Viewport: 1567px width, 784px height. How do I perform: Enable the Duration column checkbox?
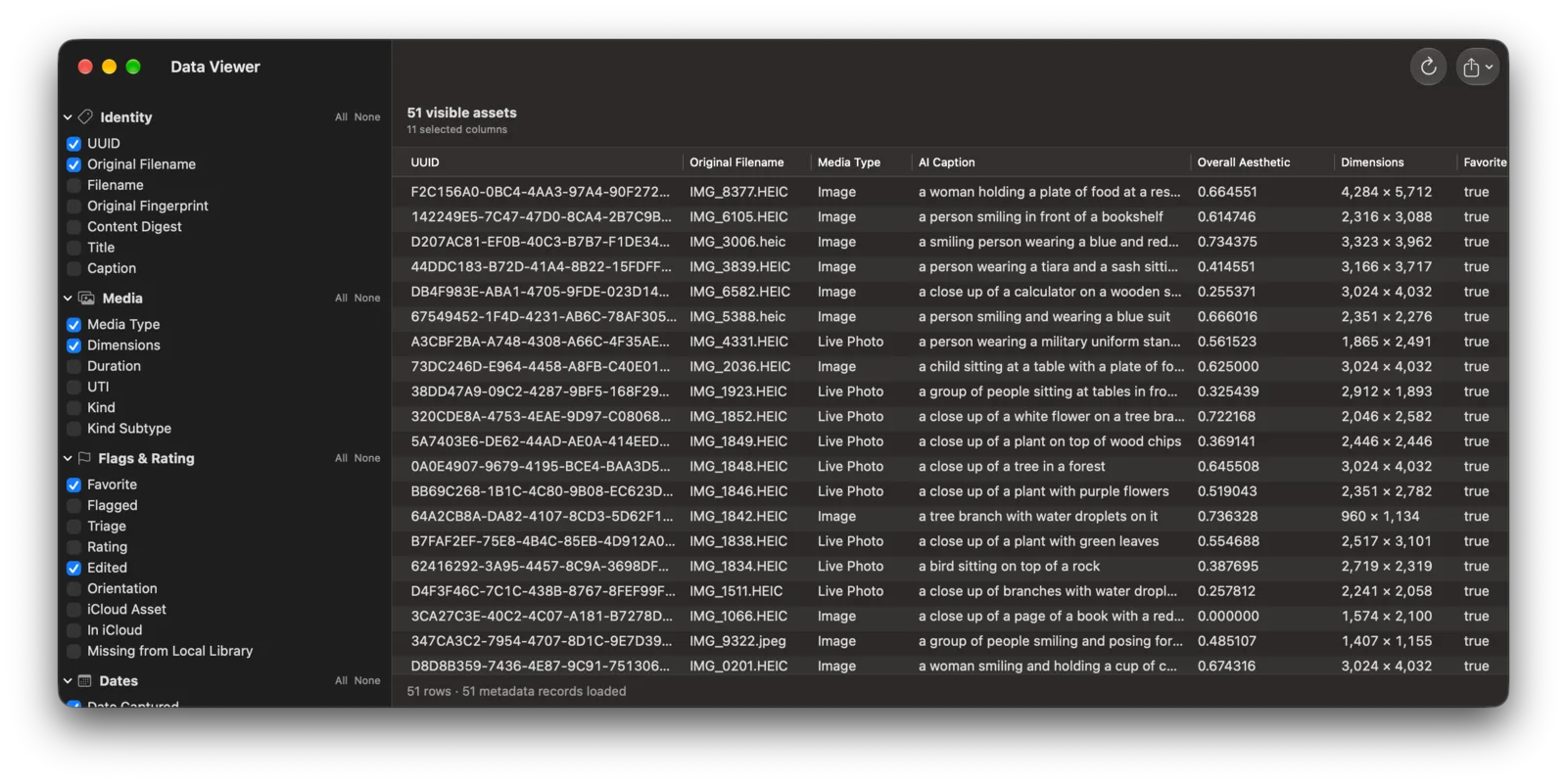73,366
